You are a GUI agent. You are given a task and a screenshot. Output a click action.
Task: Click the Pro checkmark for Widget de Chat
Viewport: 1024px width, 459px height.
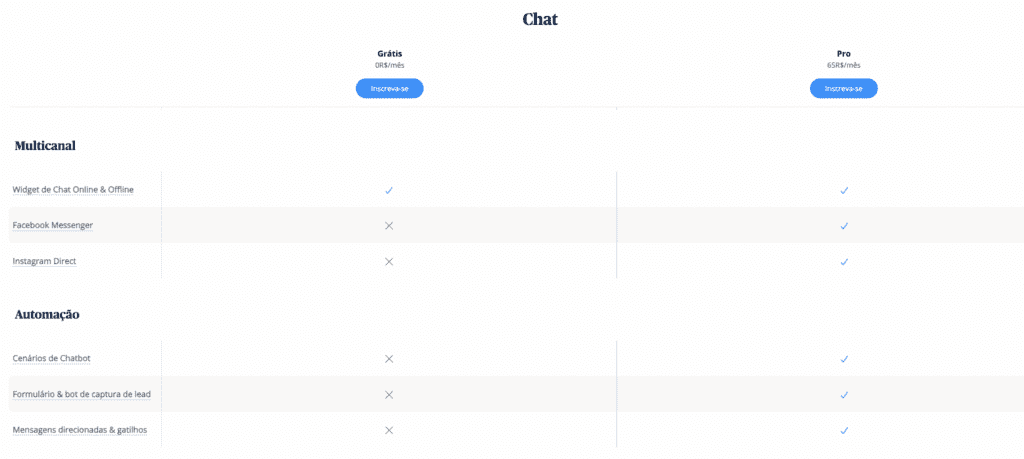coord(844,190)
